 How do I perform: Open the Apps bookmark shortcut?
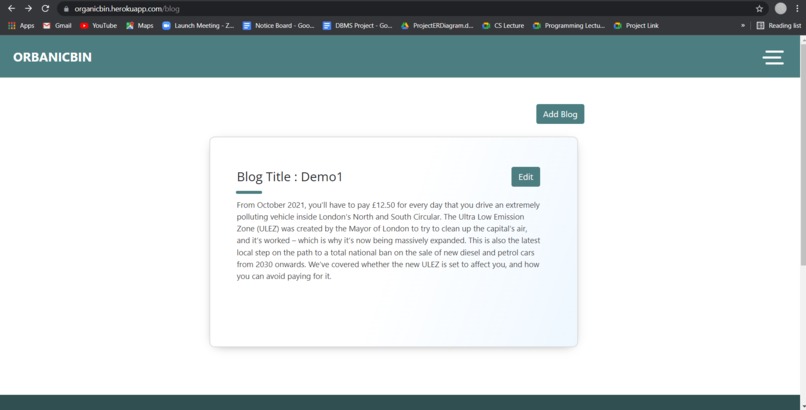pyautogui.click(x=21, y=26)
